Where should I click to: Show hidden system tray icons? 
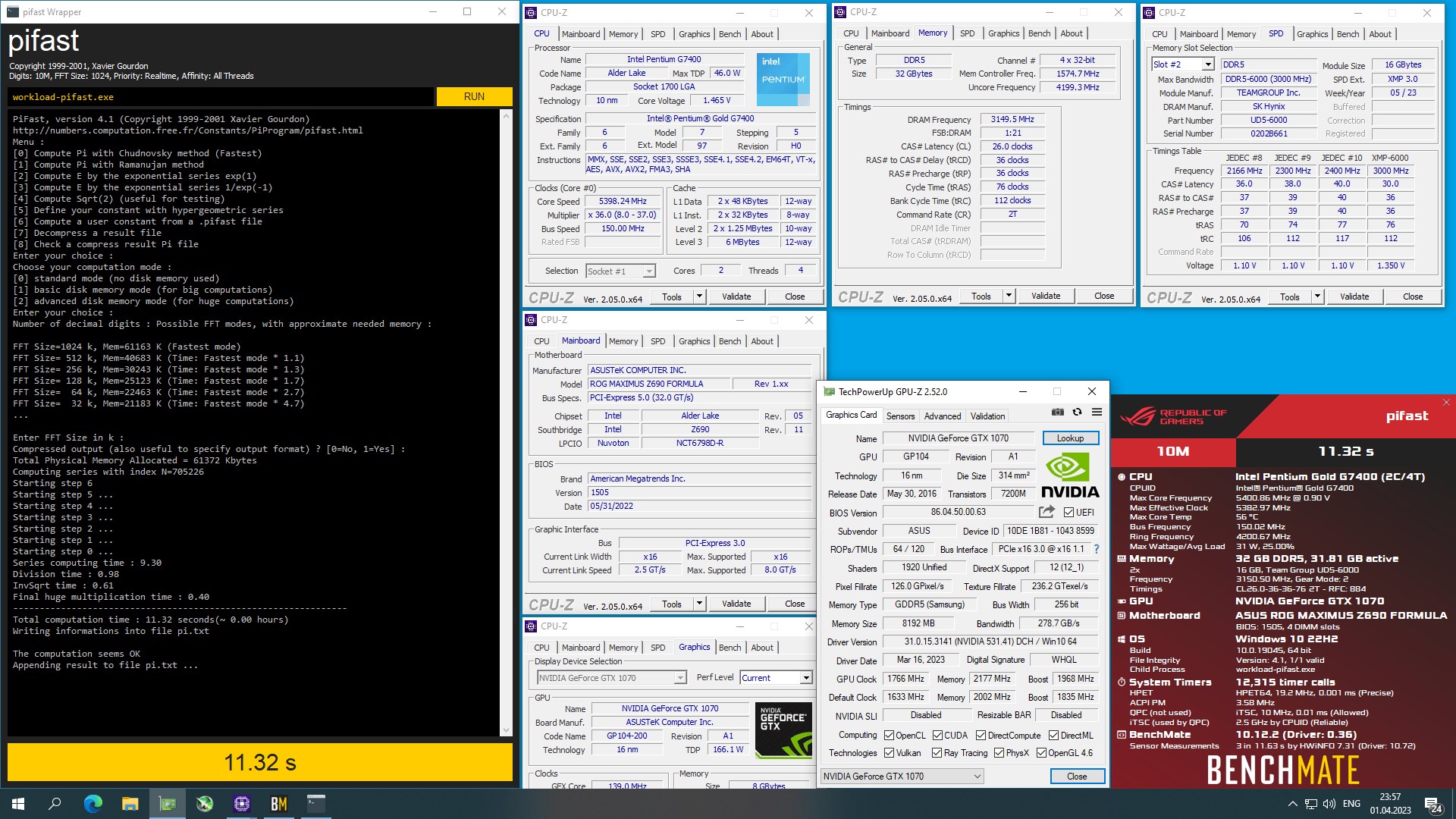pos(1292,804)
